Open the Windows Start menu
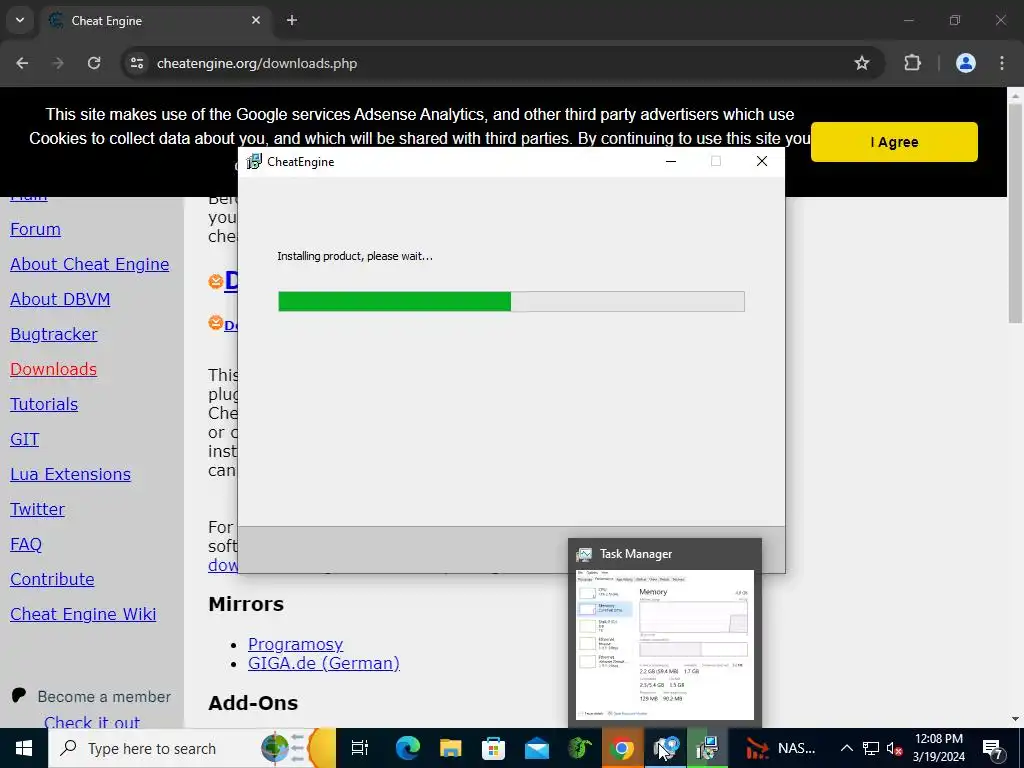Viewport: 1024px width, 768px height. pos(24,748)
